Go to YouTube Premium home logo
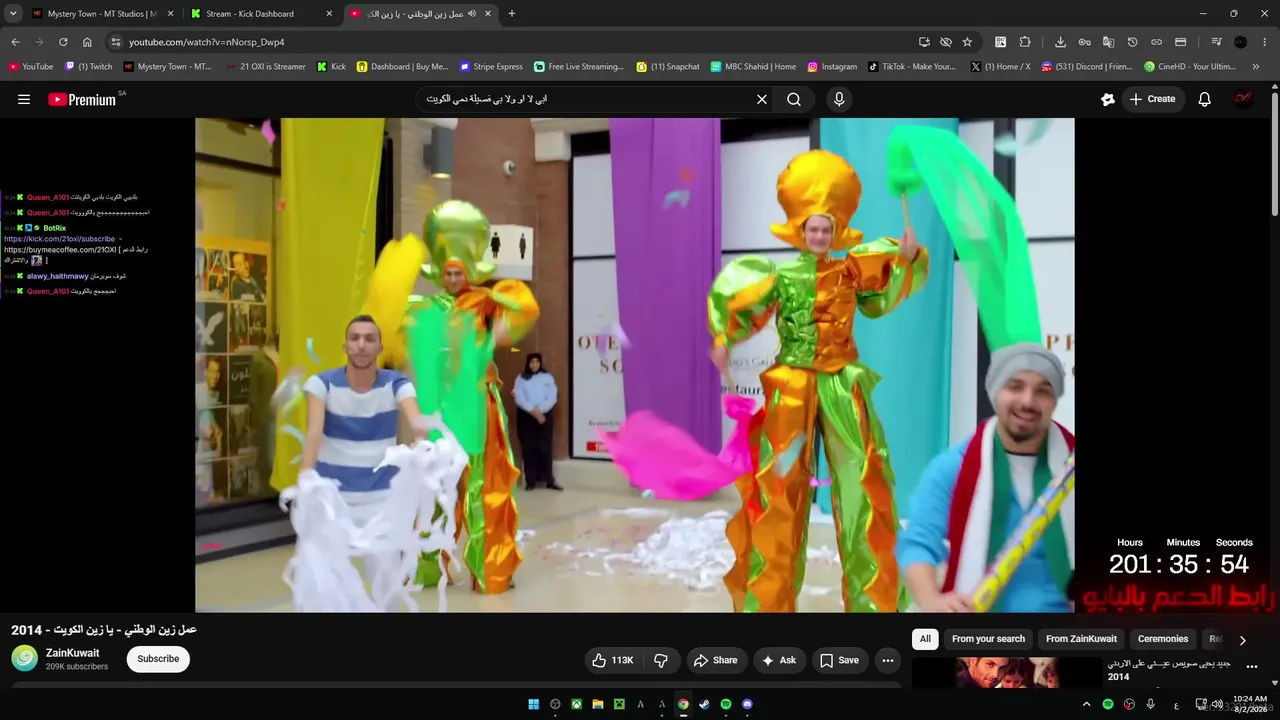This screenshot has height=720, width=1280. [x=82, y=99]
